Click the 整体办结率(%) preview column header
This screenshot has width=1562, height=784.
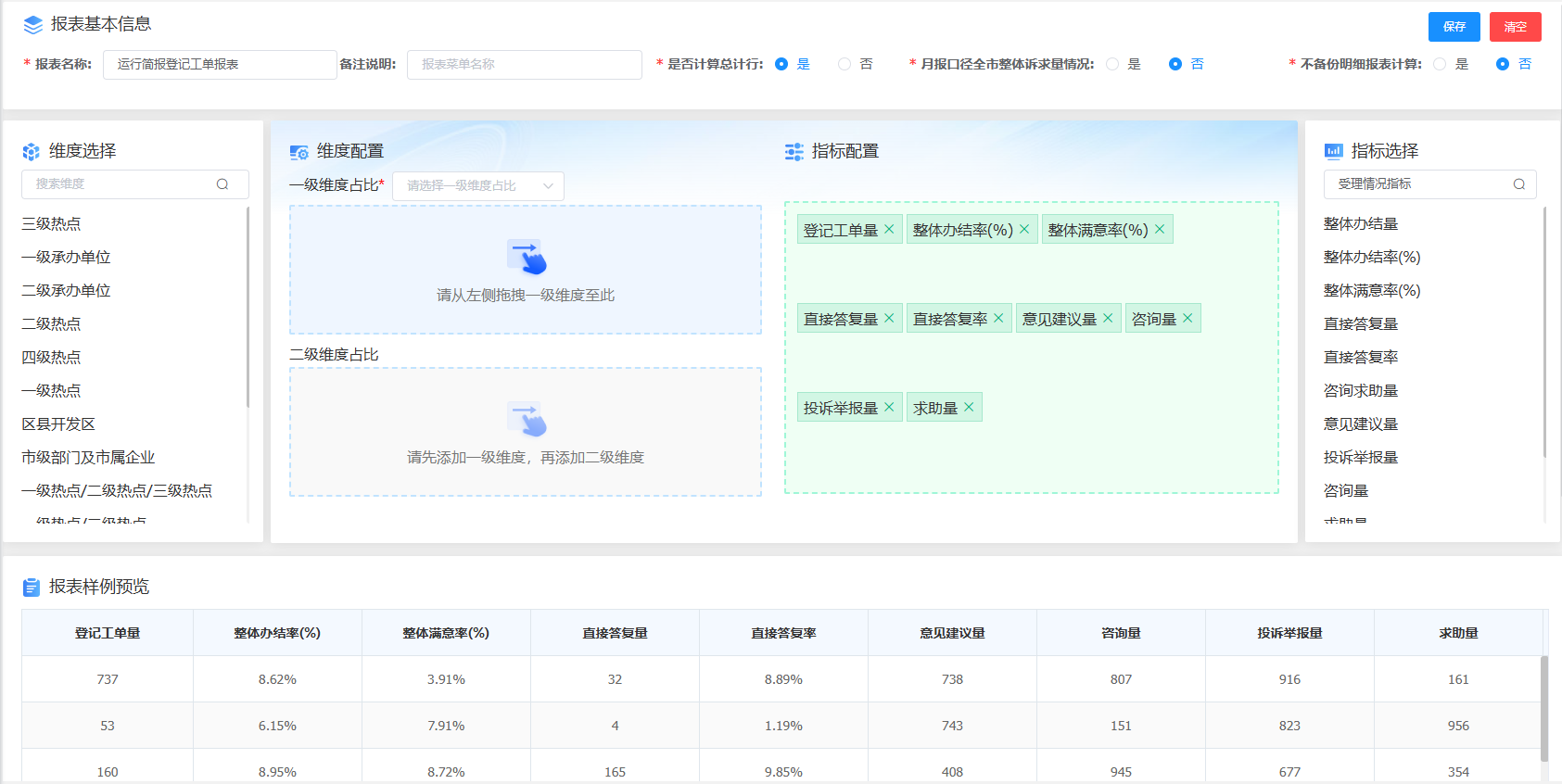click(x=277, y=633)
